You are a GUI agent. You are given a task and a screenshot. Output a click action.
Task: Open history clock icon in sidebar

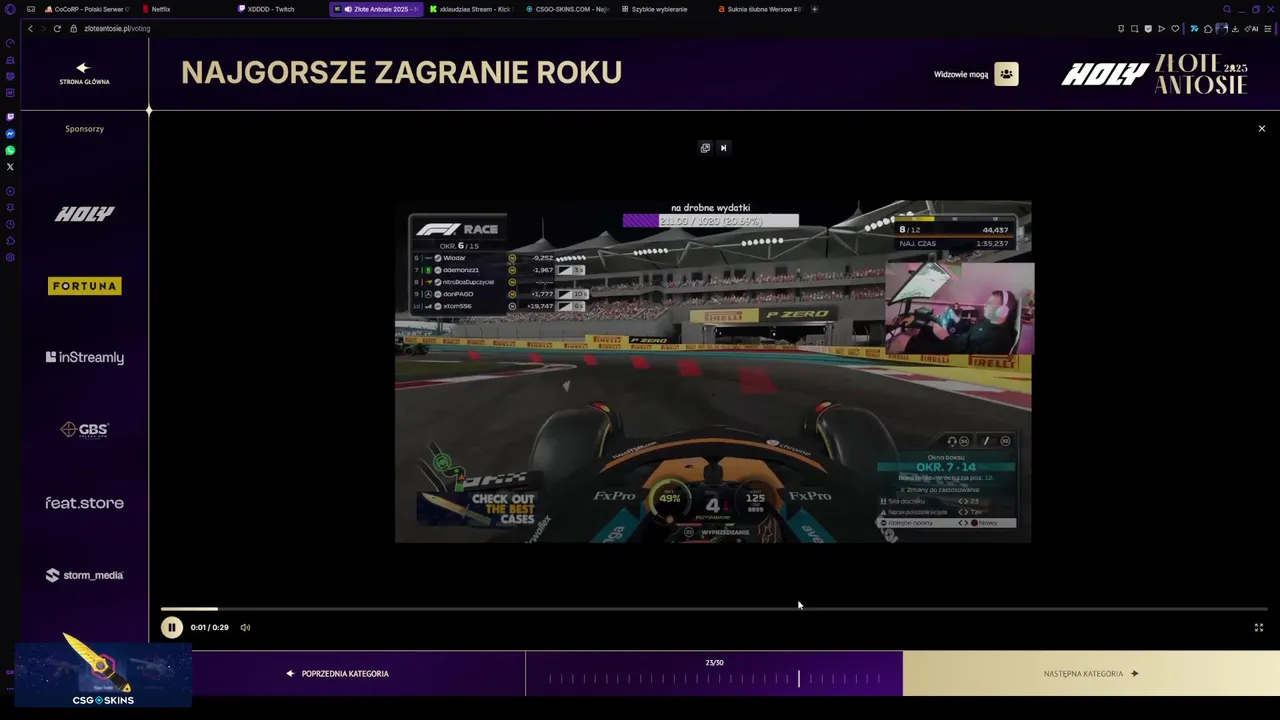pos(10,224)
